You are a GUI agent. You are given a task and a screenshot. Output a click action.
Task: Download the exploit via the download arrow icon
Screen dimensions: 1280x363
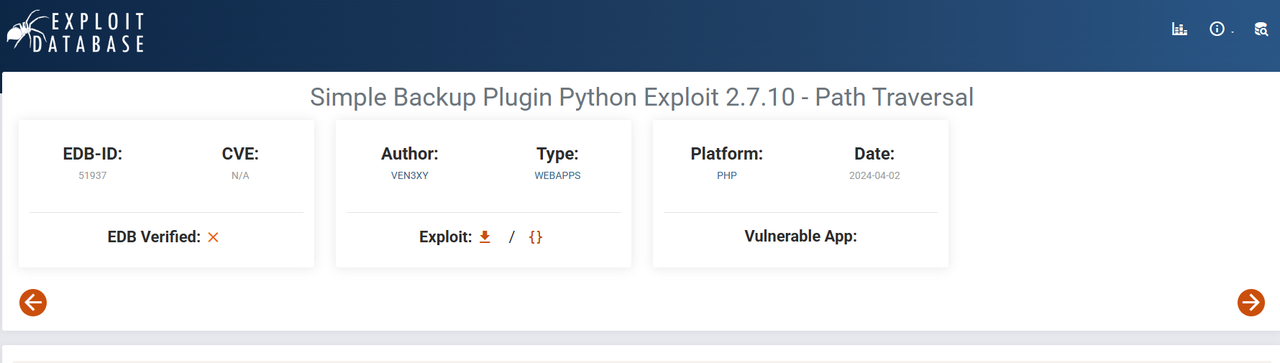485,237
